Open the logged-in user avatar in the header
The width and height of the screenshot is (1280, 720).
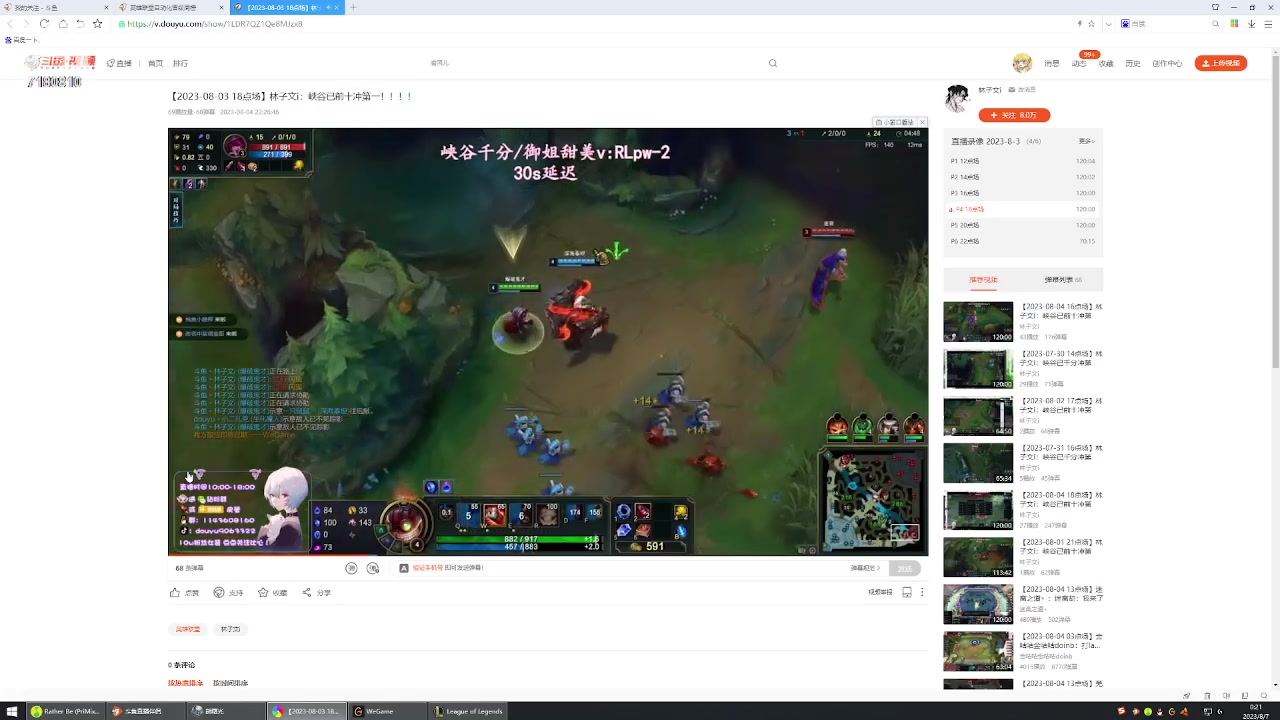click(1022, 63)
